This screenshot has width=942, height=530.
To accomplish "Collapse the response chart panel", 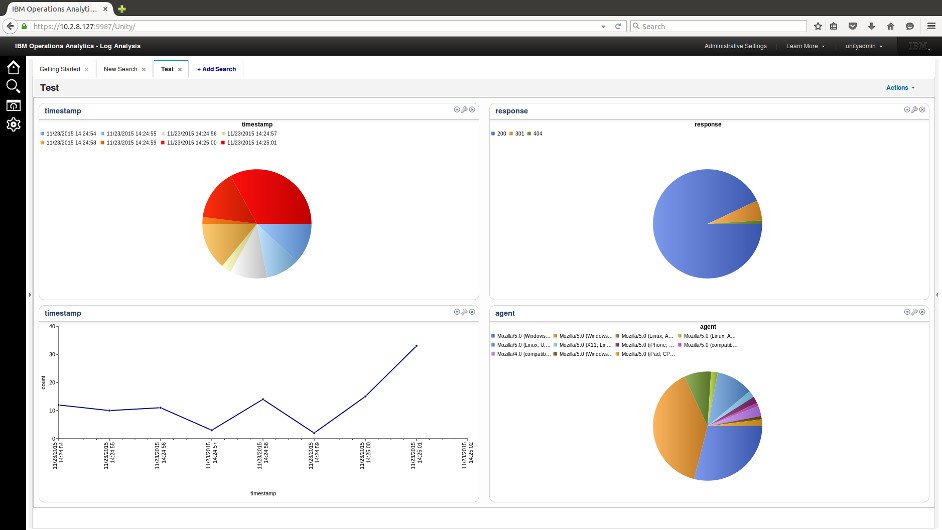I will [907, 110].
